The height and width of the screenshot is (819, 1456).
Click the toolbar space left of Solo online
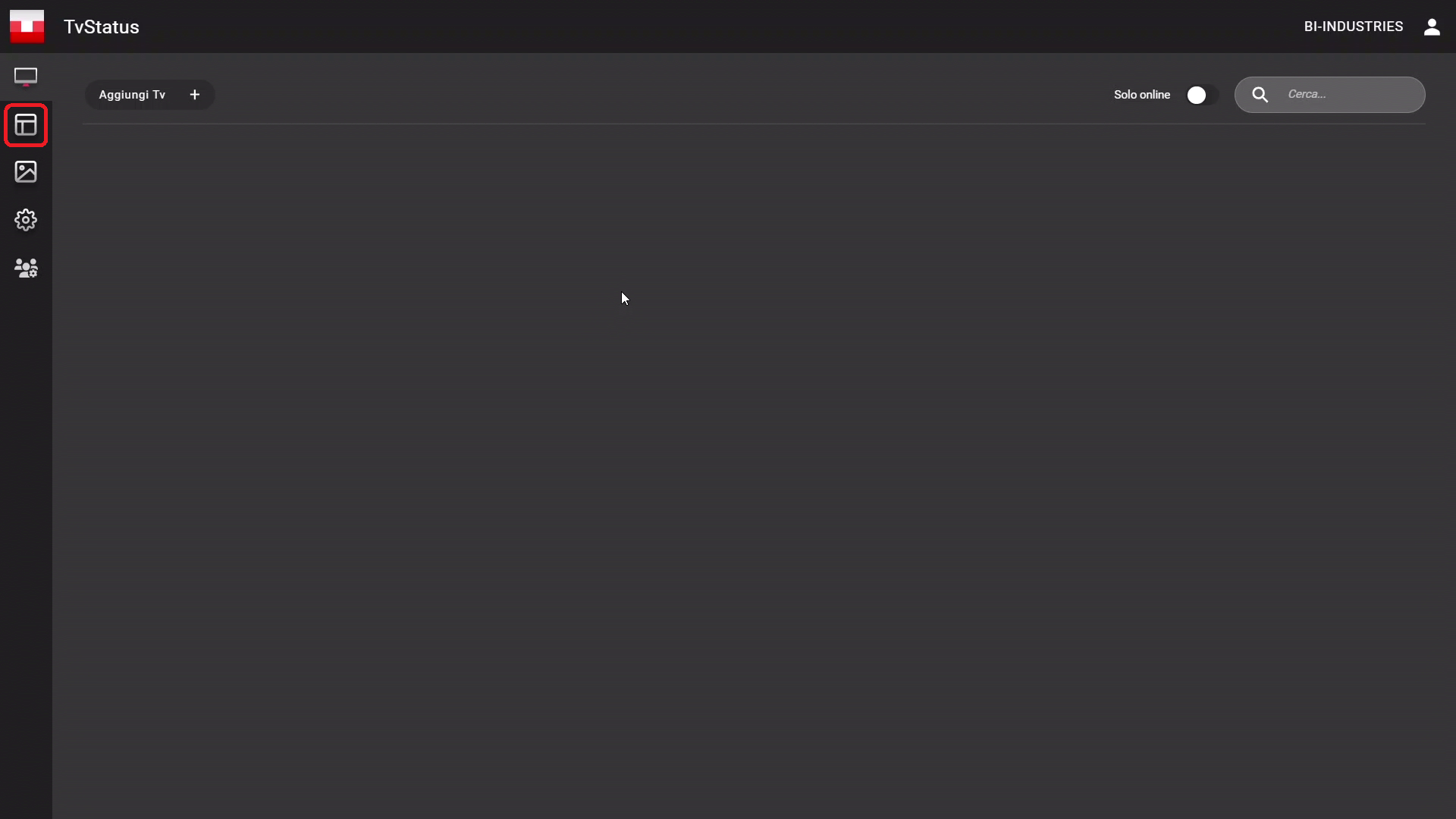(660, 95)
